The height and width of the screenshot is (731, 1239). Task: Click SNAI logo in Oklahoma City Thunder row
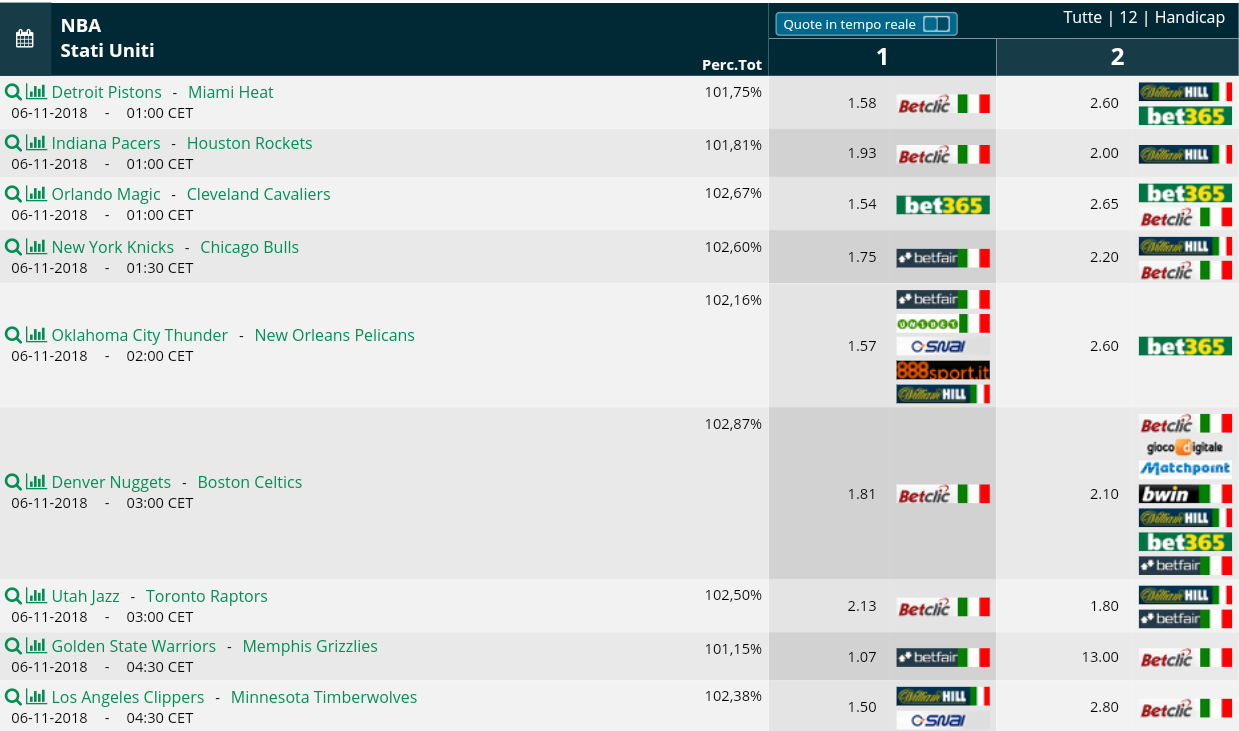943,346
